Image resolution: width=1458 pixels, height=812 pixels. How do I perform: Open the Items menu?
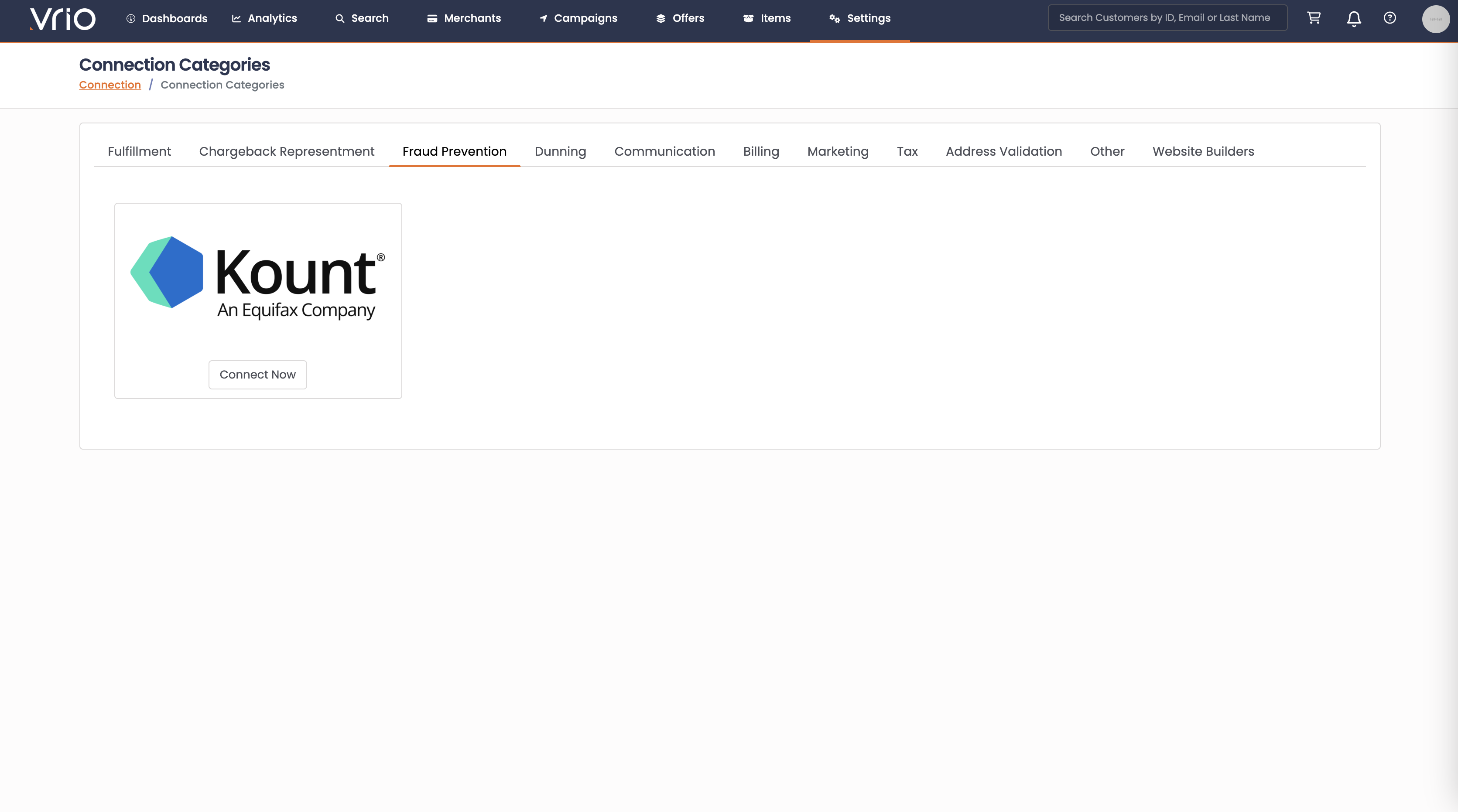(x=767, y=18)
